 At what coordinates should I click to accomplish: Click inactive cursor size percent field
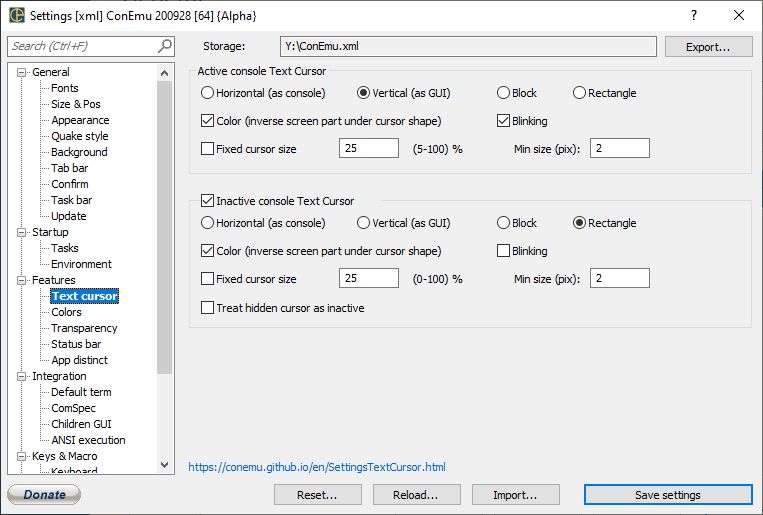pyautogui.click(x=369, y=278)
